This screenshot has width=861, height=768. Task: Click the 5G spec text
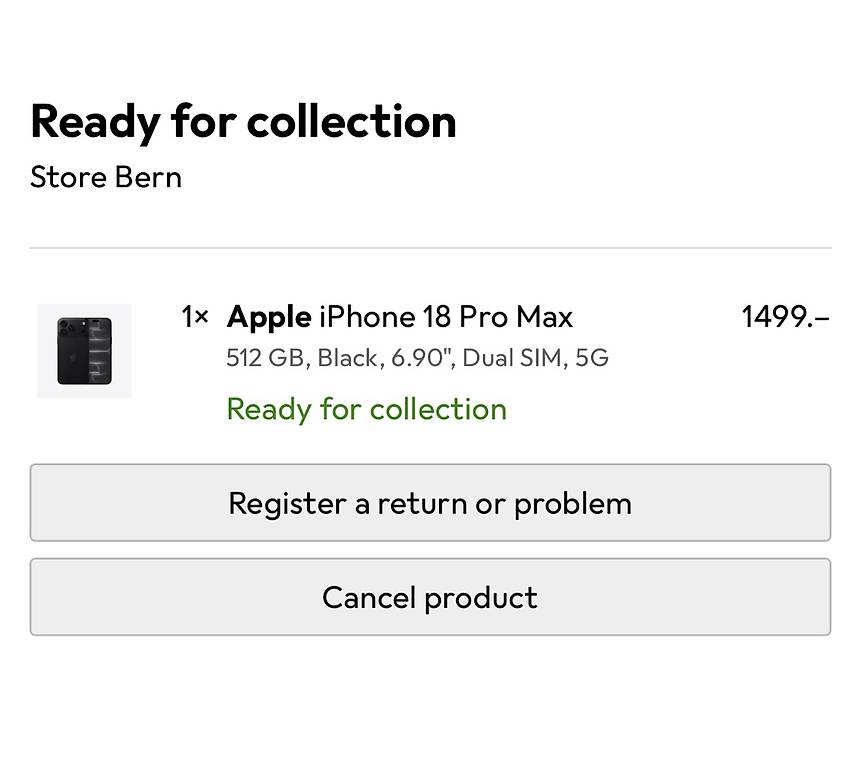(x=592, y=358)
